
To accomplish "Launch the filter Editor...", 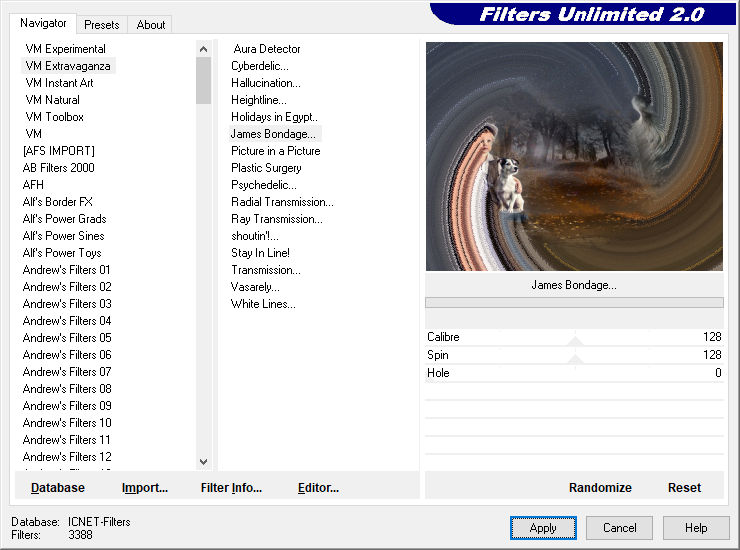I will point(318,488).
